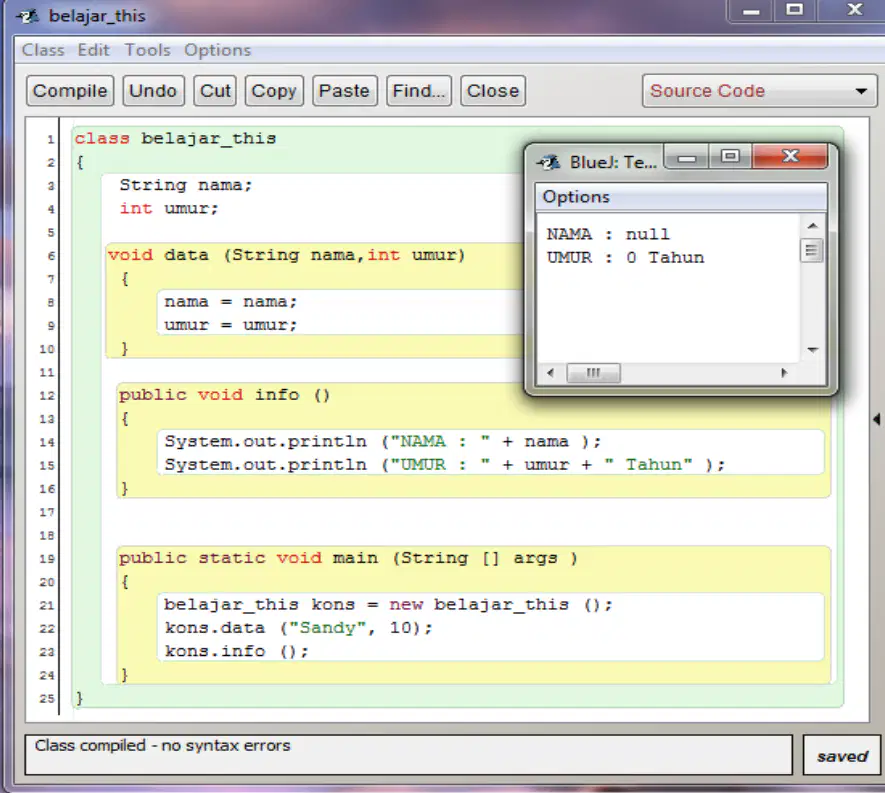Click code line 'nama = nama;'
This screenshot has height=793, width=885.
tap(230, 302)
